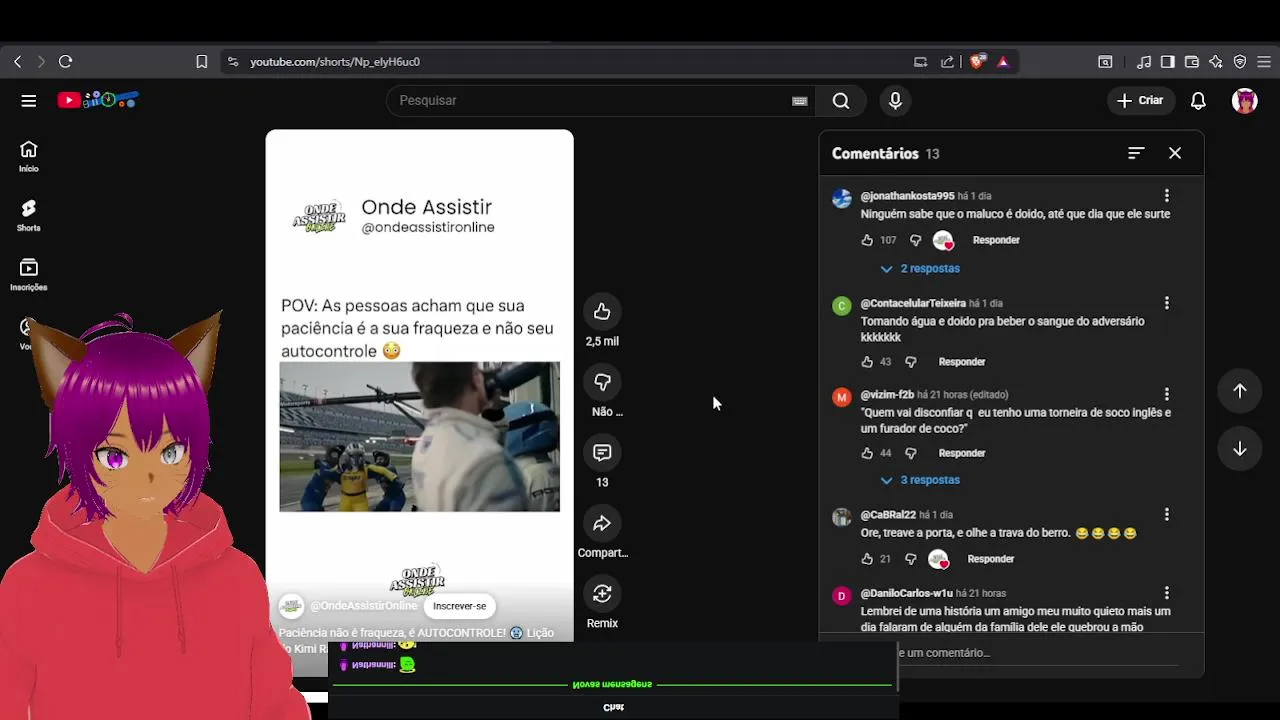Go to next Short with down arrow

coord(1239,449)
